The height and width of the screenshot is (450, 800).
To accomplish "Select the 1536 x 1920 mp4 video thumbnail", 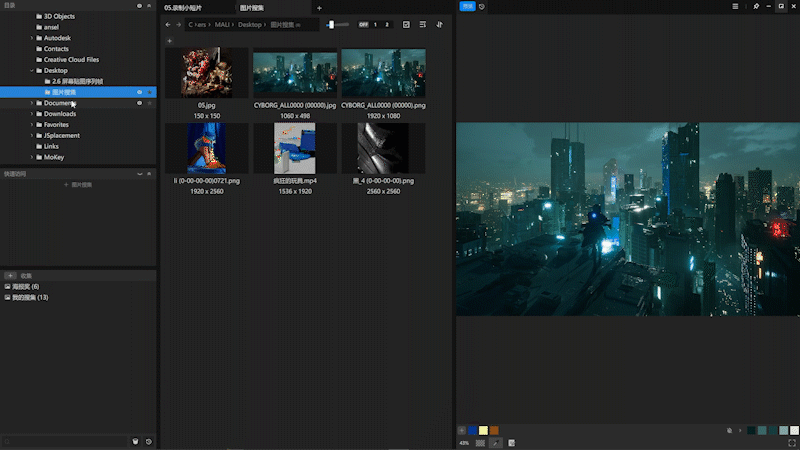I will click(x=295, y=148).
